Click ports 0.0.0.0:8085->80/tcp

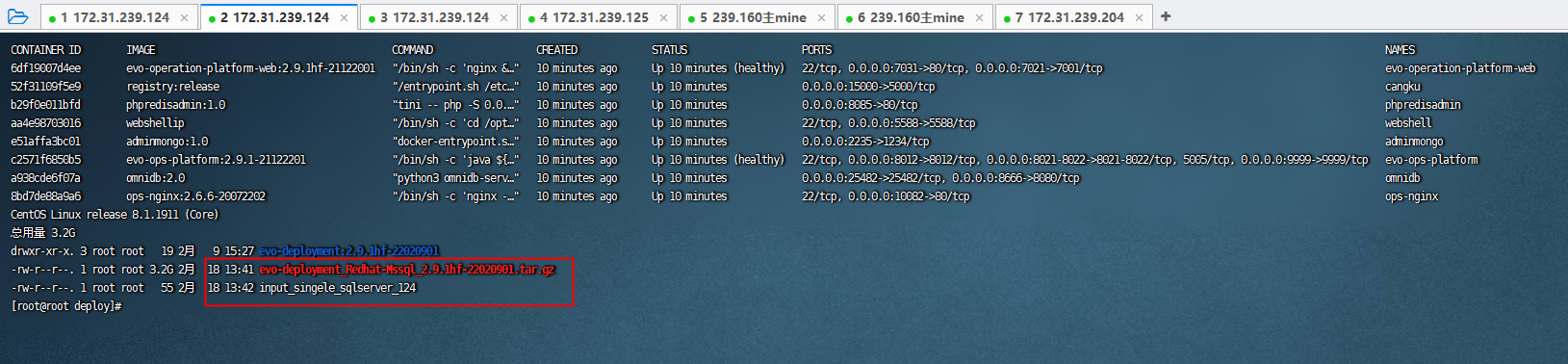[860, 105]
